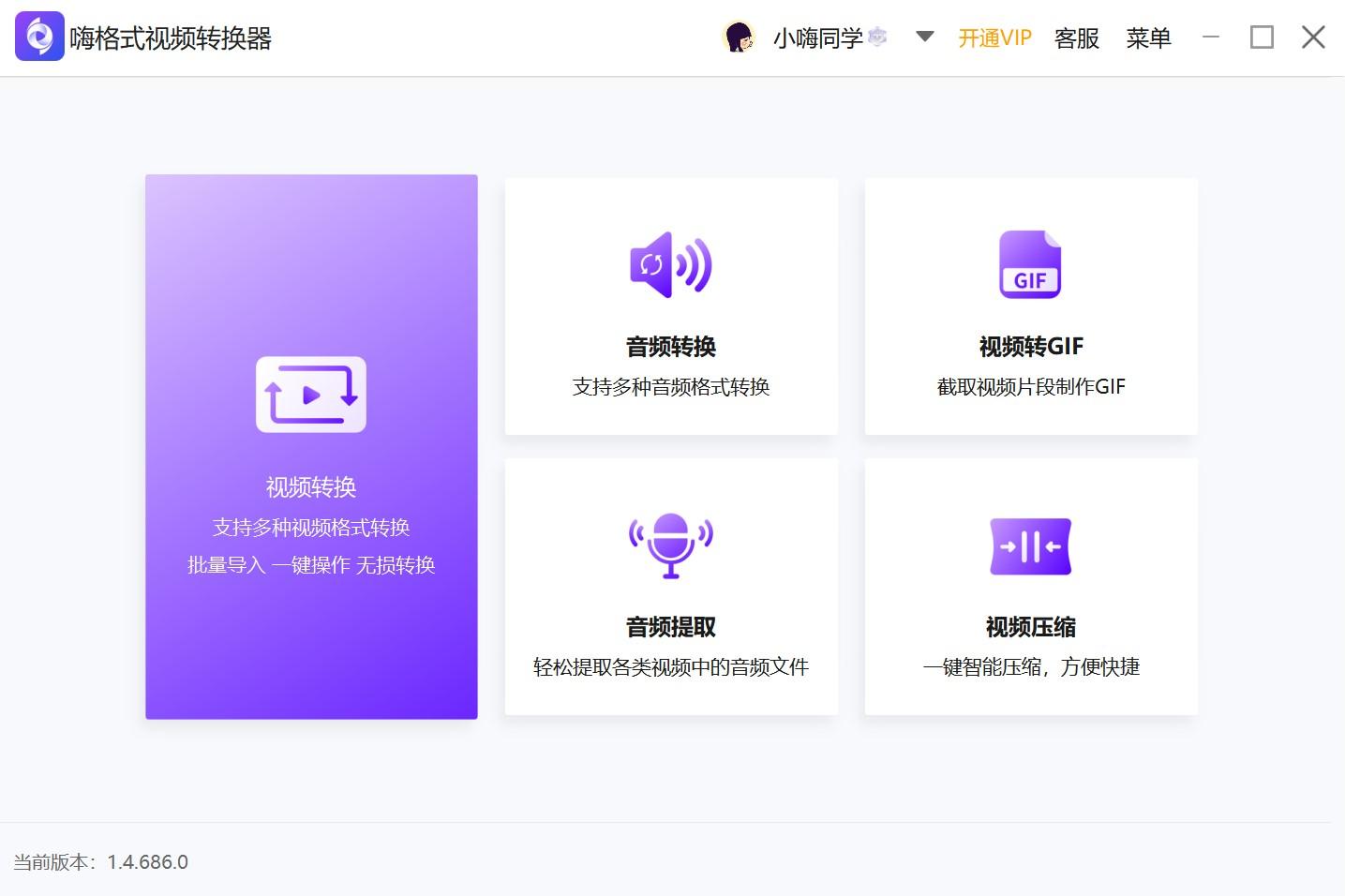Open the 音频转换 card
This screenshot has width=1345, height=896.
point(669,306)
